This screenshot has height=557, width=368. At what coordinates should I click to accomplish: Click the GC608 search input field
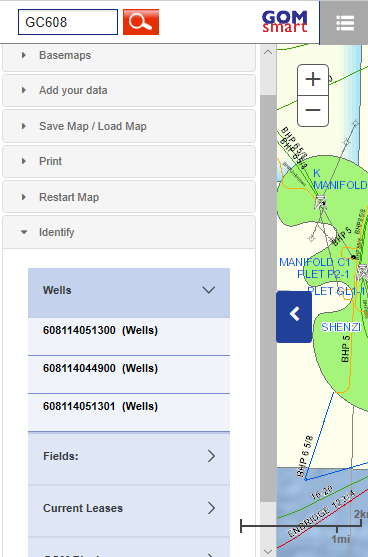[x=68, y=22]
